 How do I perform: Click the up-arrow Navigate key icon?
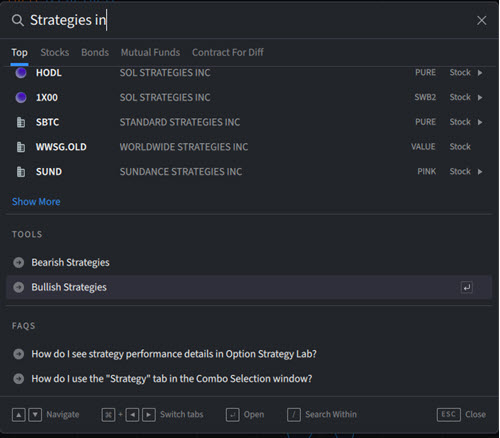(19, 415)
